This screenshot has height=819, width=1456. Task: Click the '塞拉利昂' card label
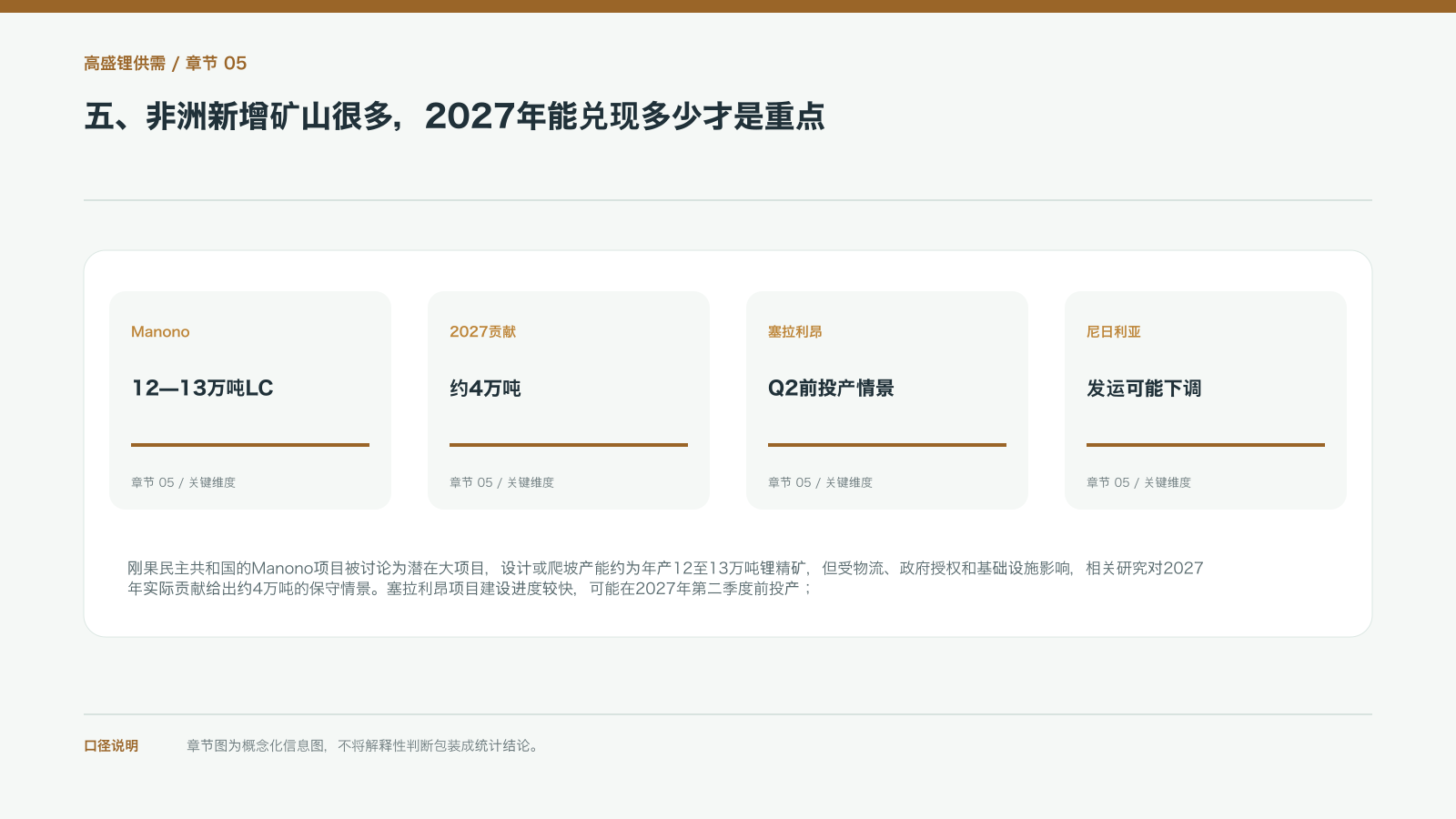point(794,331)
